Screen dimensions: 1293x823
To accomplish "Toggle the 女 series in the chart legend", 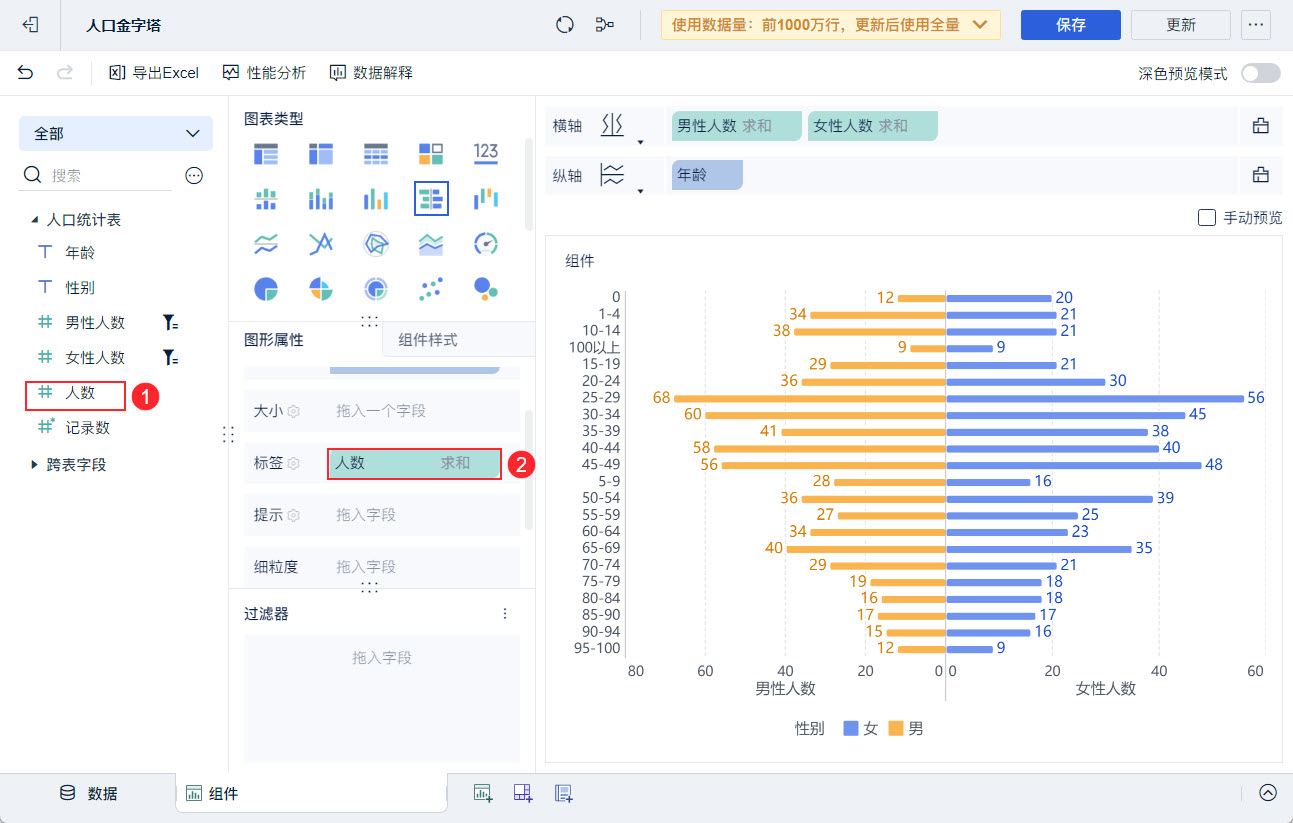I will tap(860, 729).
